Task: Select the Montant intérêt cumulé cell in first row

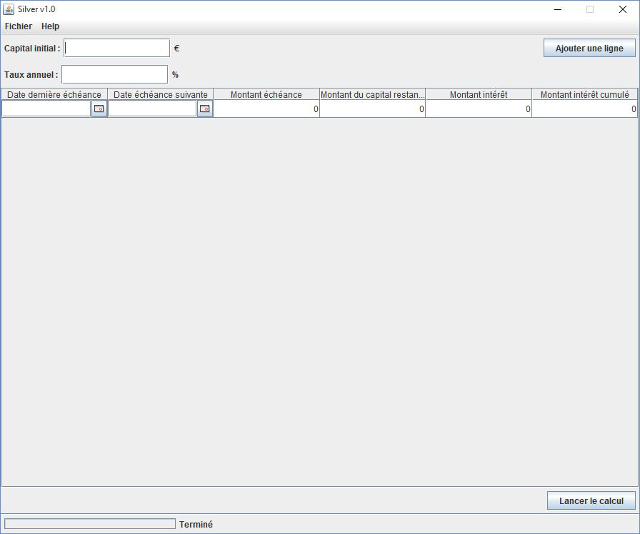Action: pyautogui.click(x=584, y=109)
